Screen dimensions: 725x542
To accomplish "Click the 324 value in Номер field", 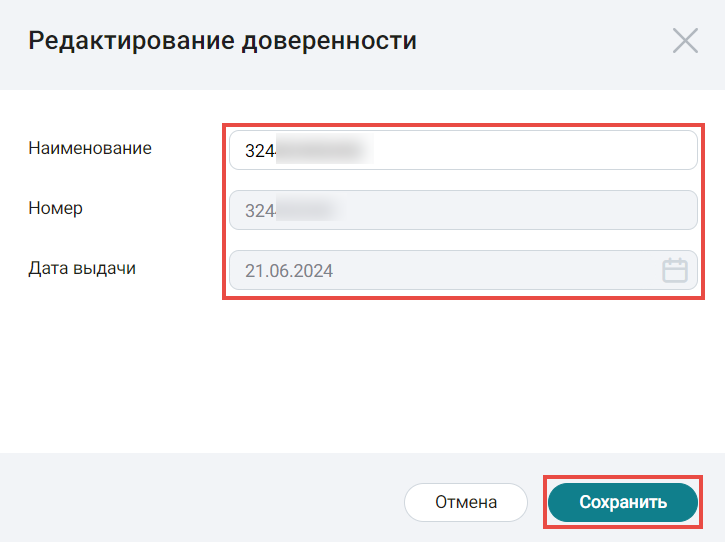I will (260, 211).
